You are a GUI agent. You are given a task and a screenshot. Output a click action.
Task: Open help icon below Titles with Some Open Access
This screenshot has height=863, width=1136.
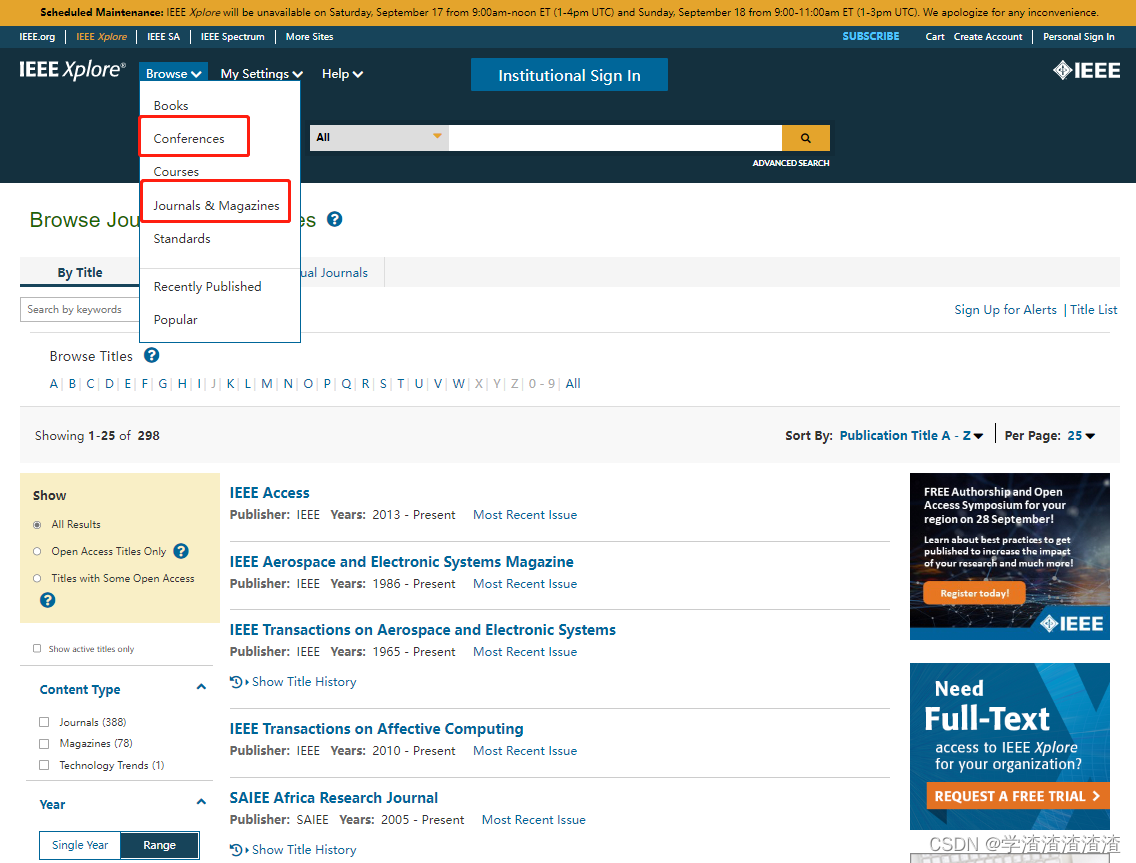point(47,600)
